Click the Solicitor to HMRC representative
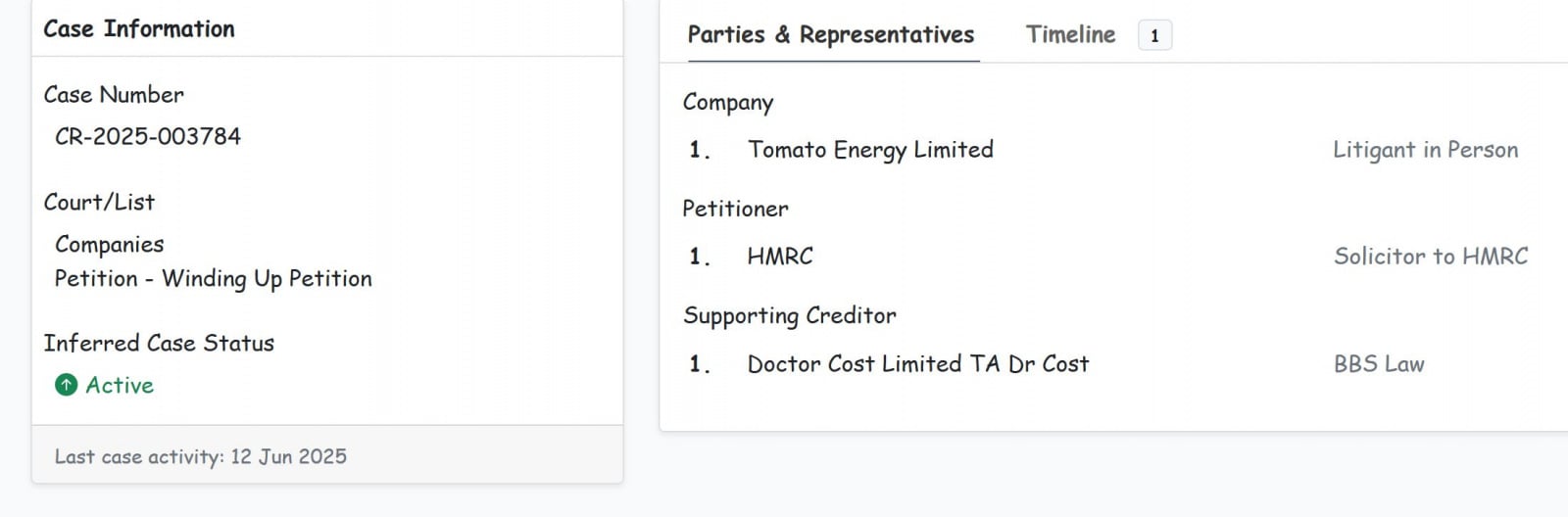Image resolution: width=1568 pixels, height=517 pixels. point(1431,257)
